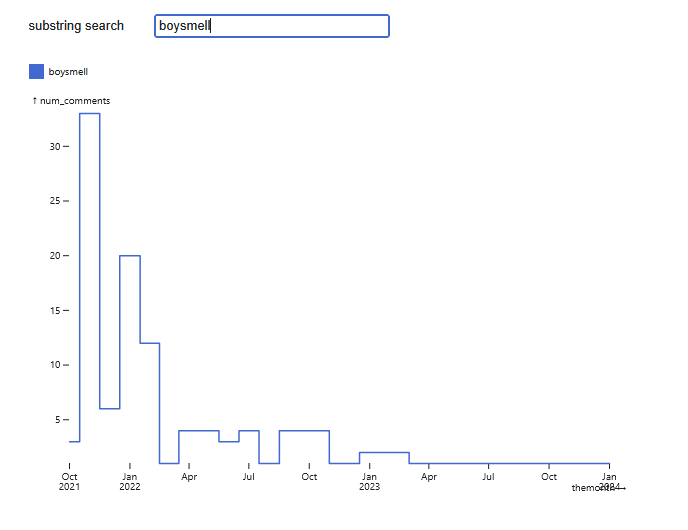Click the substring search input field
Screen dimensions: 688x530
coord(272,26)
